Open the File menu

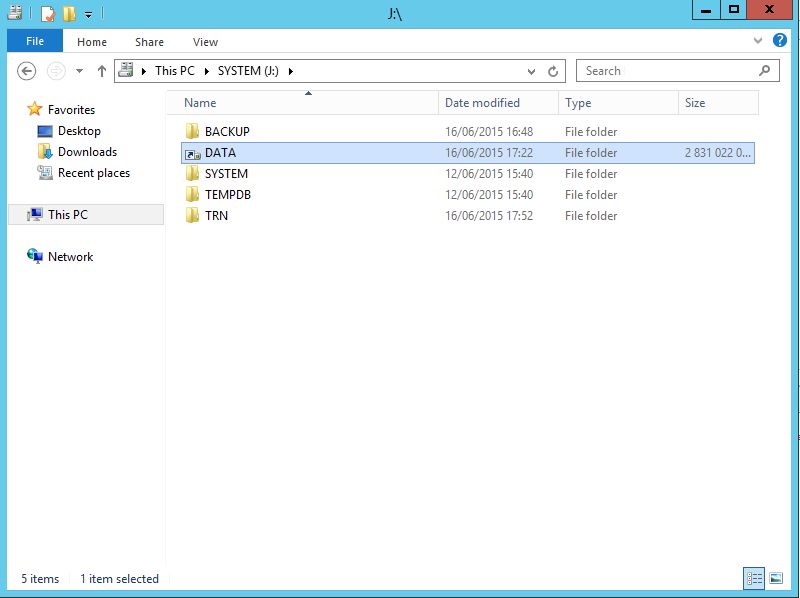pyautogui.click(x=34, y=41)
